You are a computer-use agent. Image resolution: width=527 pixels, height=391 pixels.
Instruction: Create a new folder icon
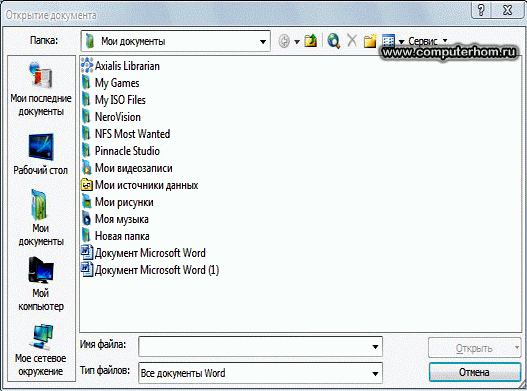pos(370,41)
